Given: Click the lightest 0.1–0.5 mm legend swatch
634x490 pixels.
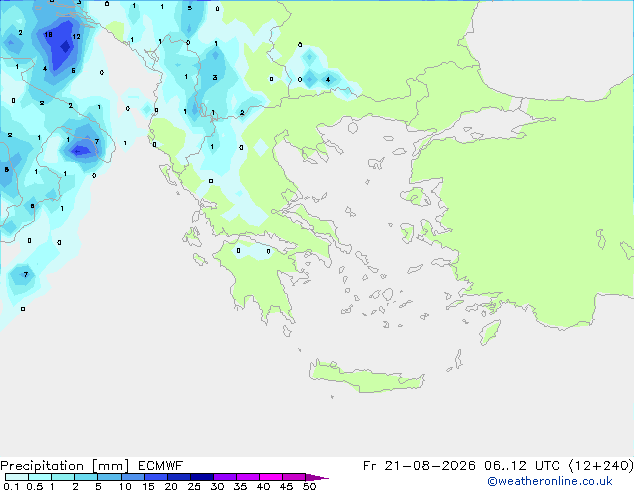Looking at the screenshot, I should pyautogui.click(x=17, y=477).
